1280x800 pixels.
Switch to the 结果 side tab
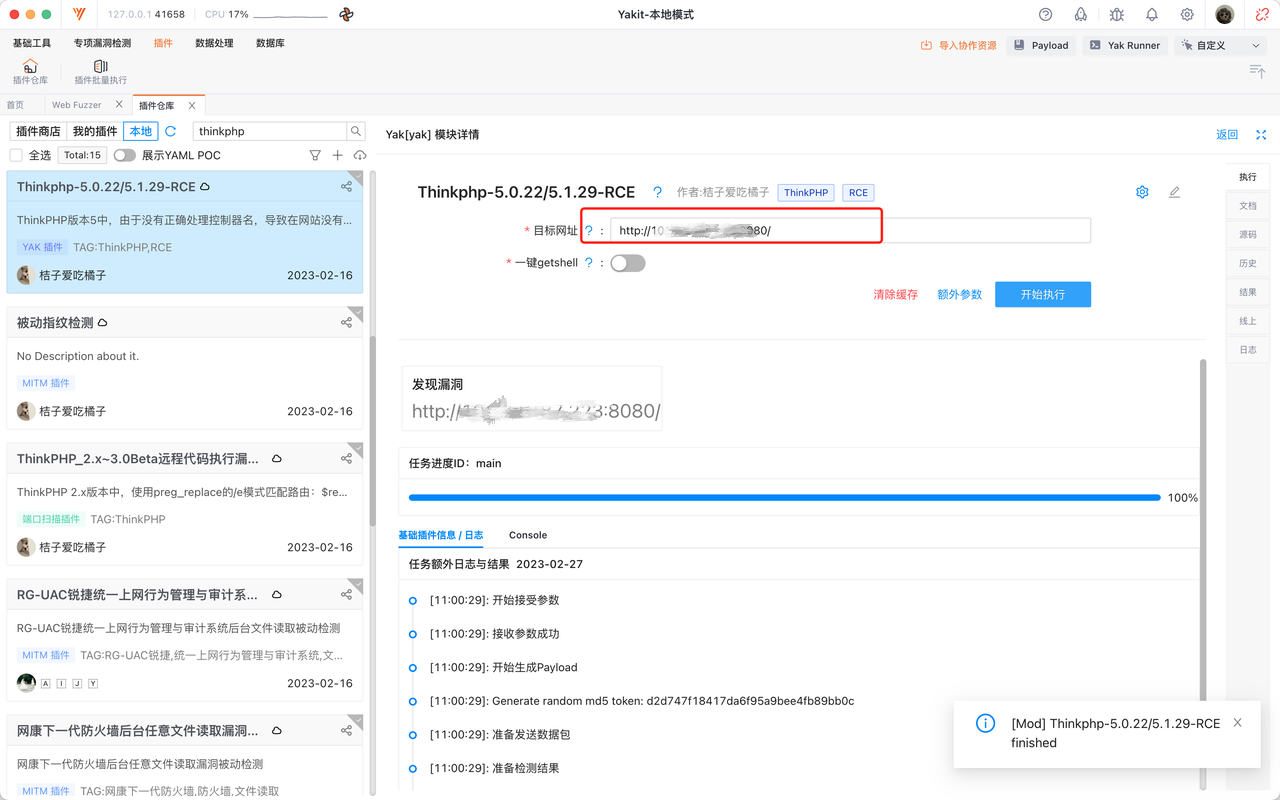coord(1248,292)
